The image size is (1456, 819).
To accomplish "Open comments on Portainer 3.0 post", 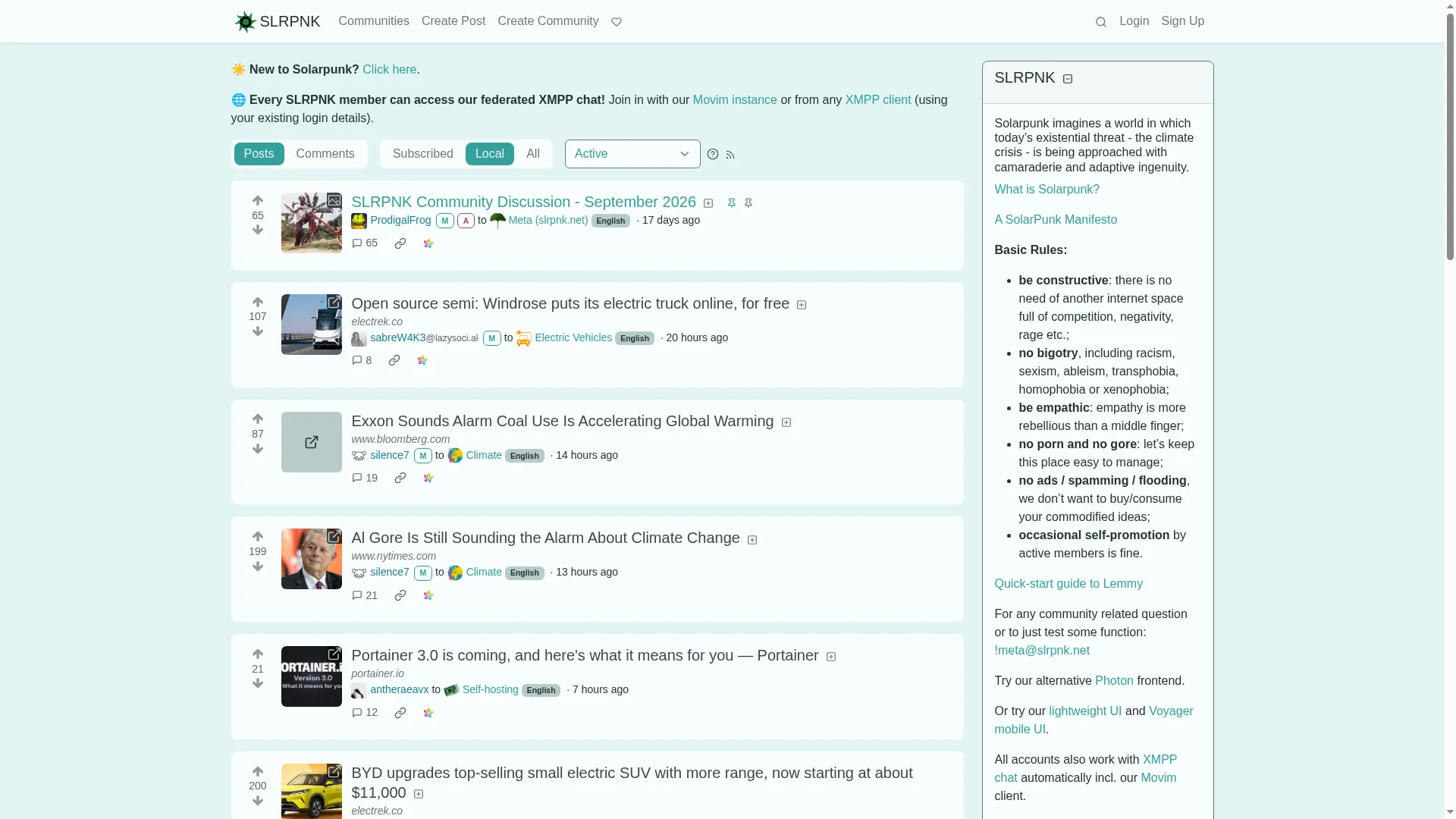I will coord(365,713).
